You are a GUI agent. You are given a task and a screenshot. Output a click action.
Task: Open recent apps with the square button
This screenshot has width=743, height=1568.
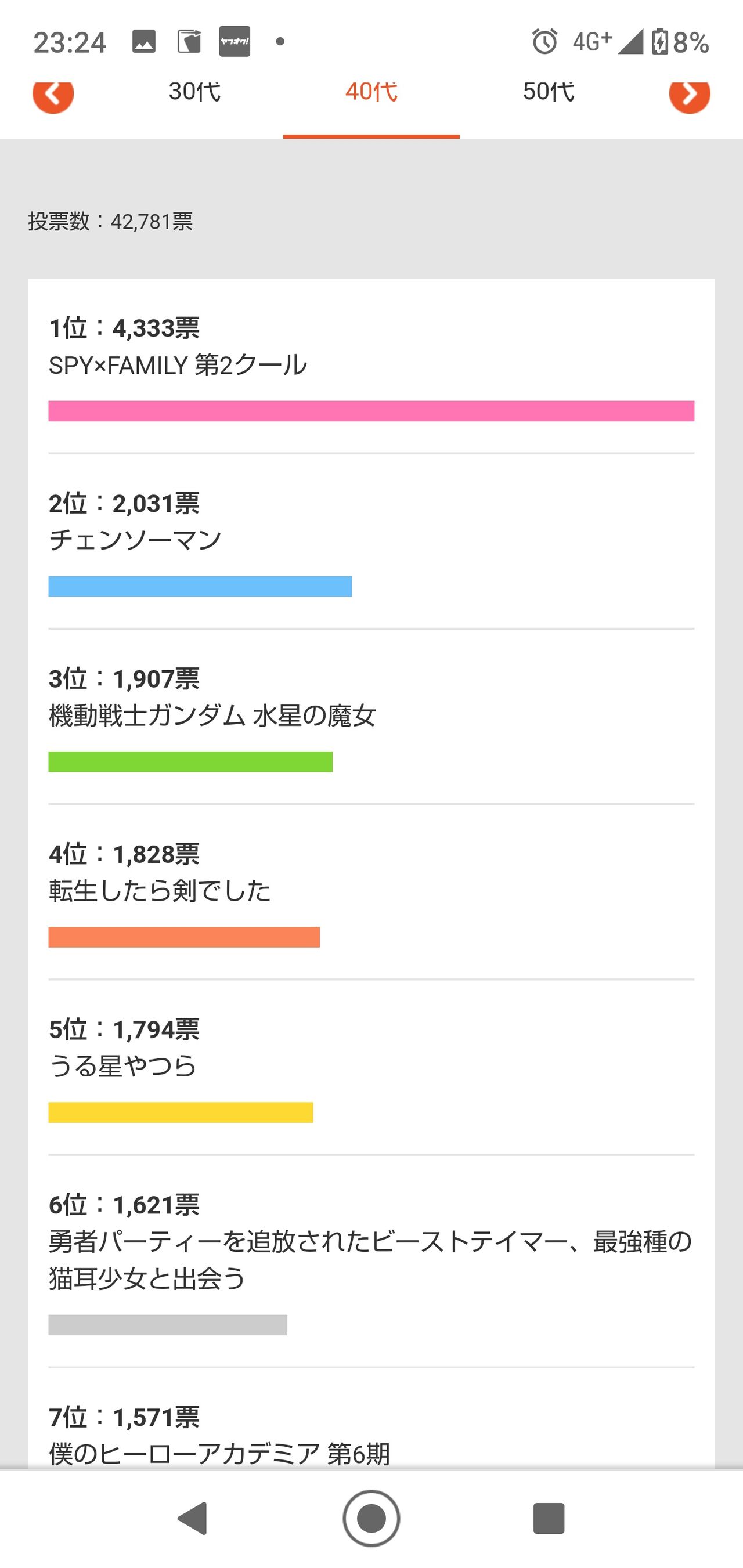549,1518
